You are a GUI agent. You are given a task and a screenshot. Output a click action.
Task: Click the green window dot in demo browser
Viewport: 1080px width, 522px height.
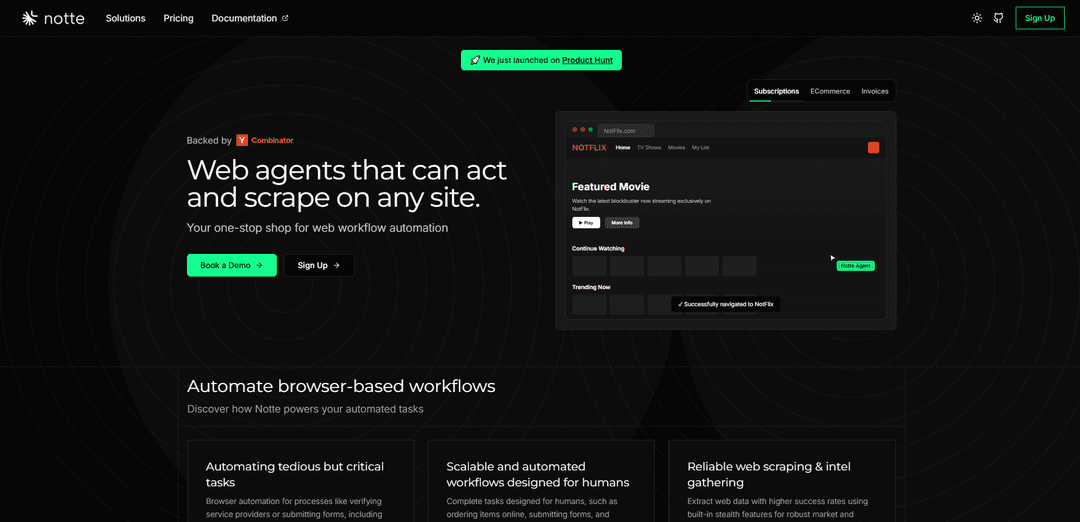pyautogui.click(x=590, y=129)
